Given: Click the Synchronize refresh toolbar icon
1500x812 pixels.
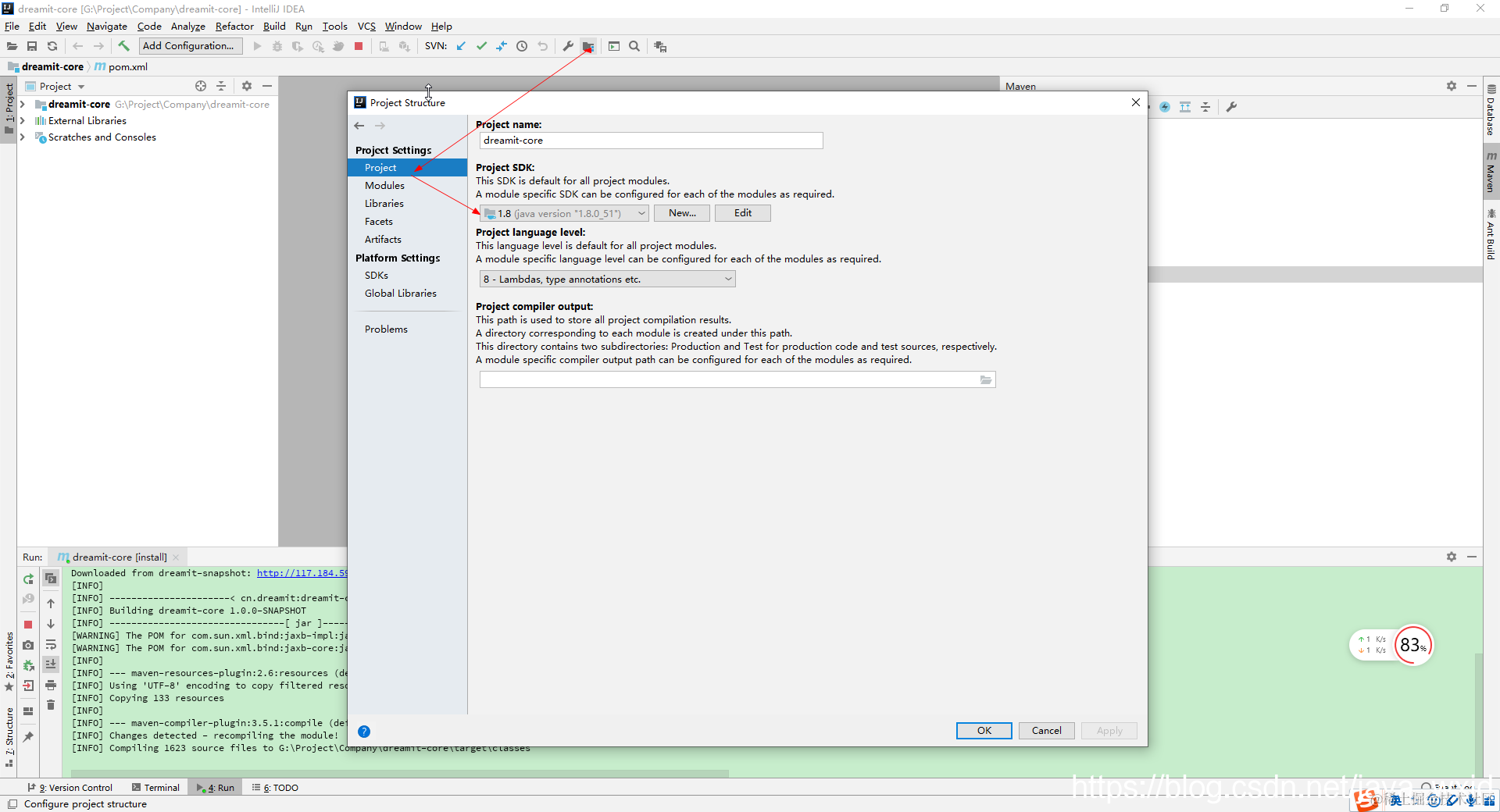Looking at the screenshot, I should [52, 46].
